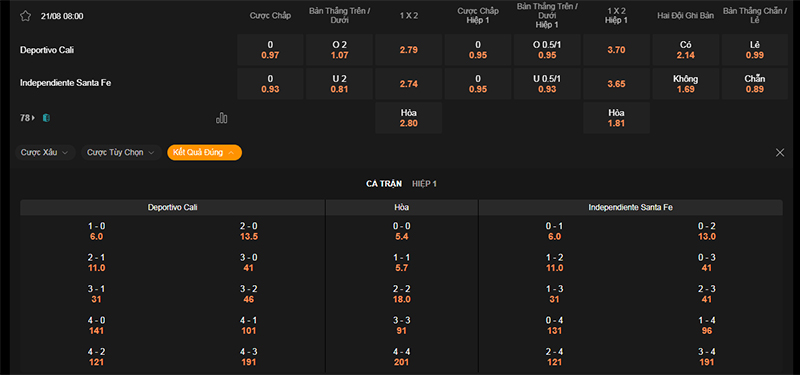Select full-time Hòa odds 2.80
The image size is (800, 375).
pyautogui.click(x=409, y=118)
